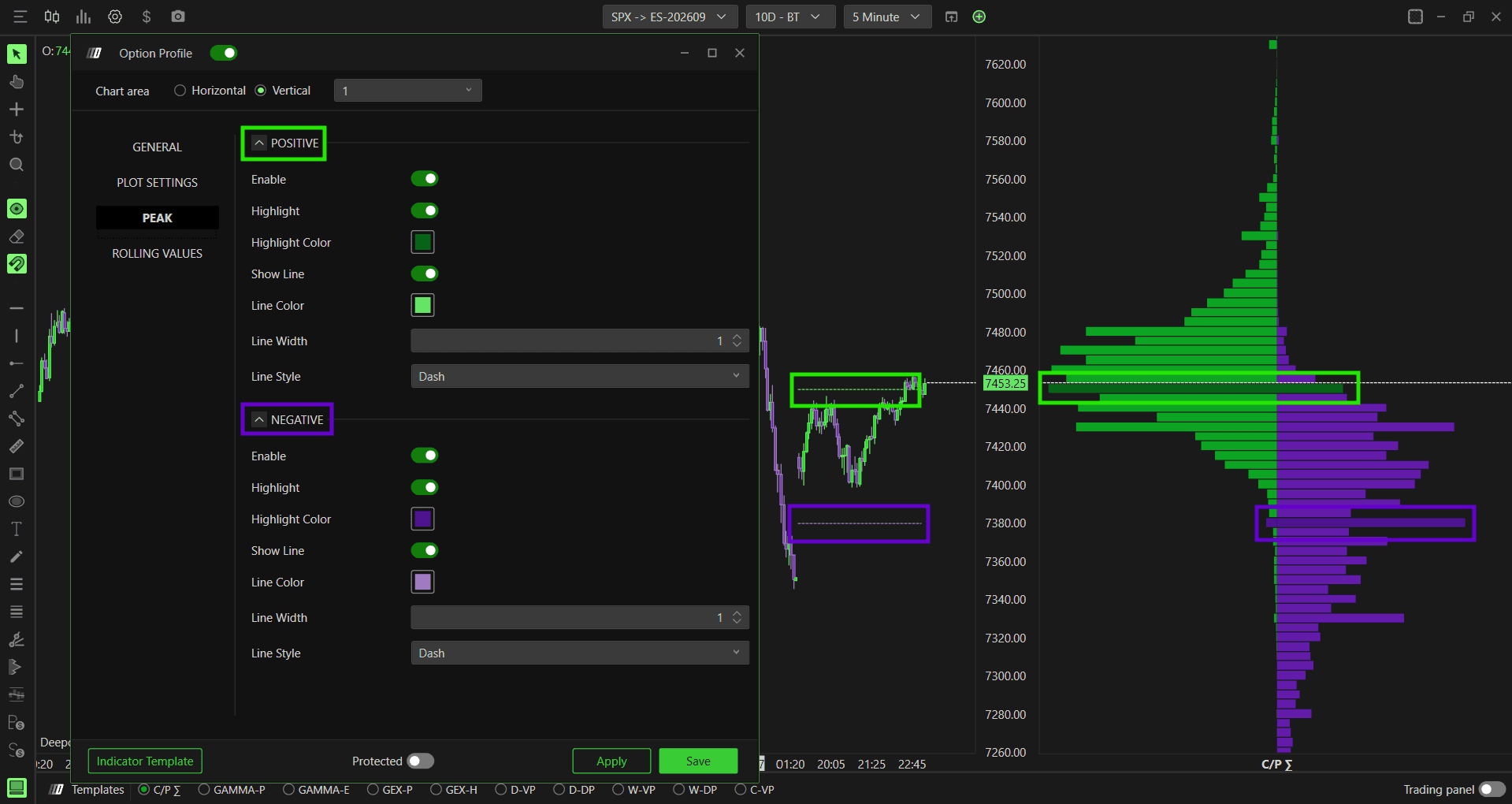The width and height of the screenshot is (1512, 804).
Task: Select Horizontal chart area radio
Action: (x=180, y=91)
